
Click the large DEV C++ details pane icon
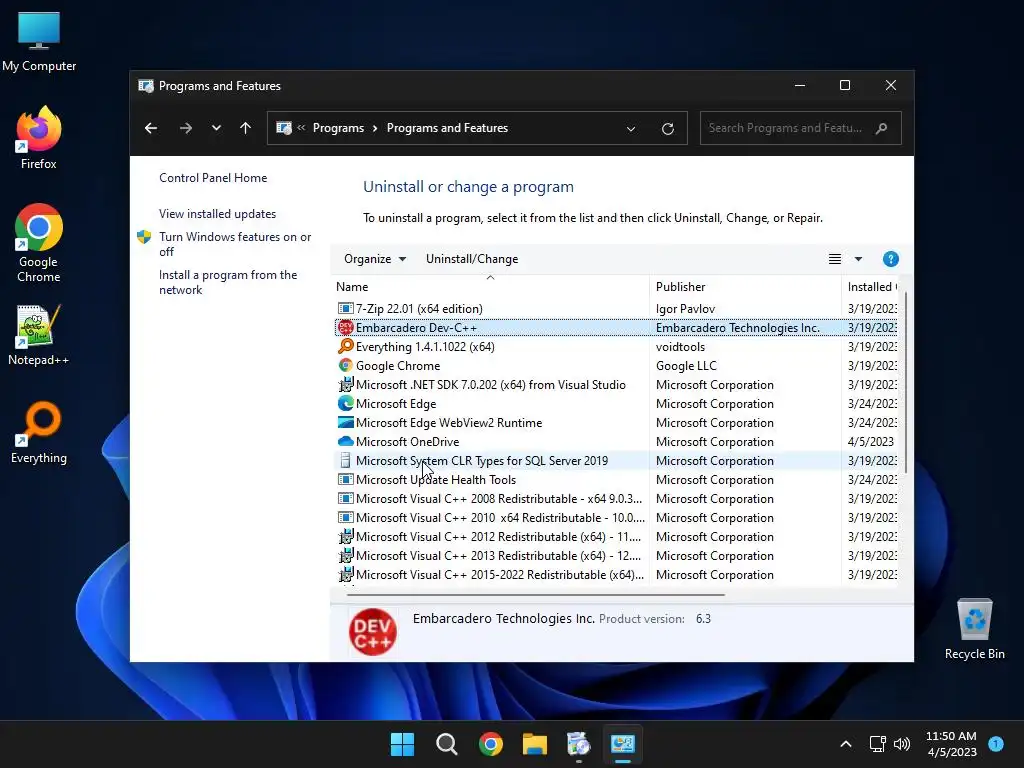[373, 632]
